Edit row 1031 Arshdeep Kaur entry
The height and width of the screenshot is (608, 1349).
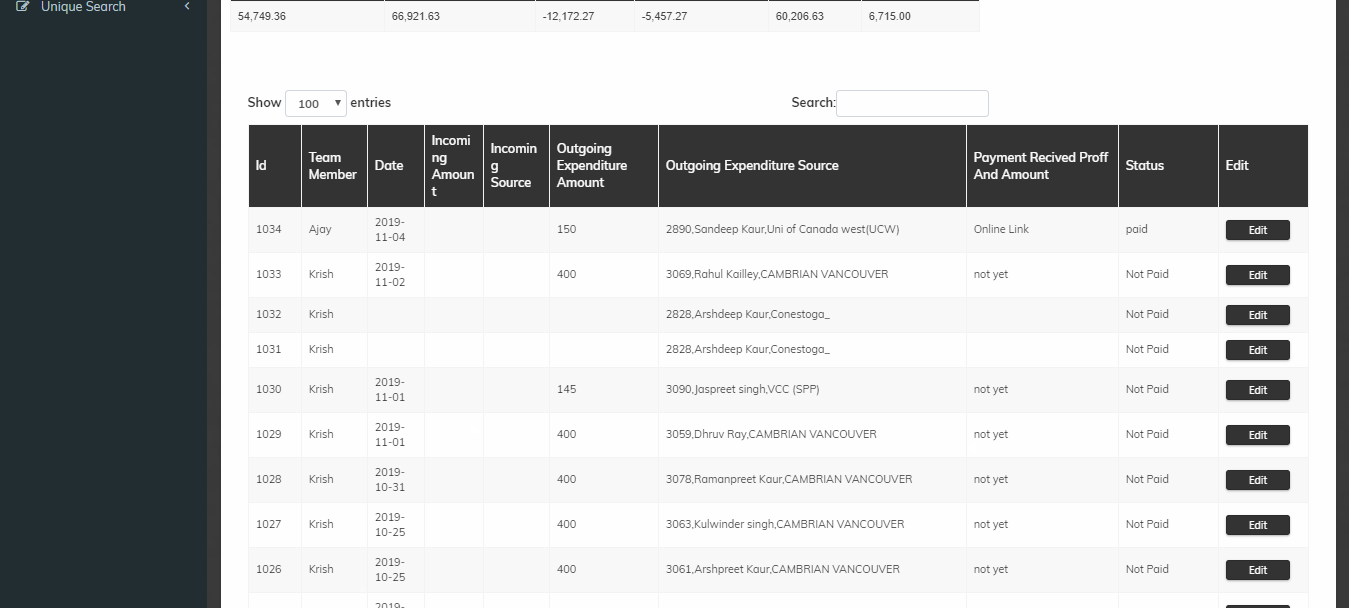pos(1257,350)
